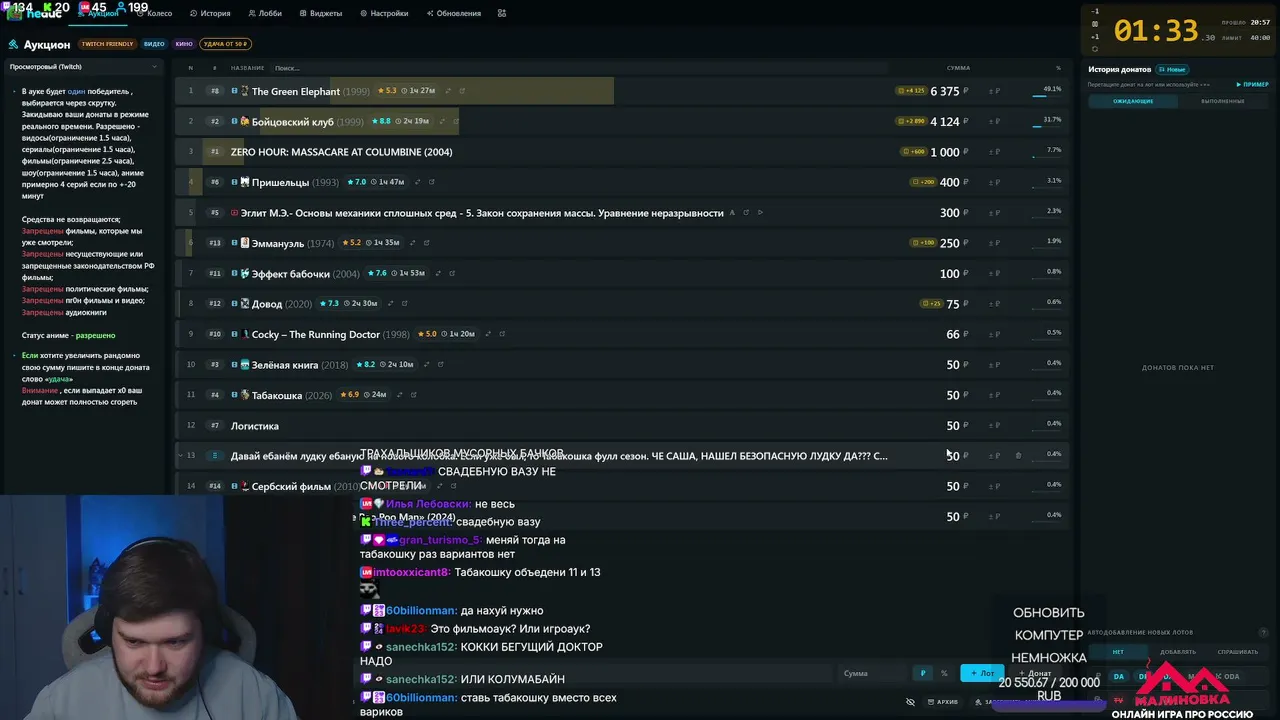1280x720 pixels.
Task: Click the ★ 8.8 rating chip for Бойцовский клуб
Action: click(x=381, y=121)
